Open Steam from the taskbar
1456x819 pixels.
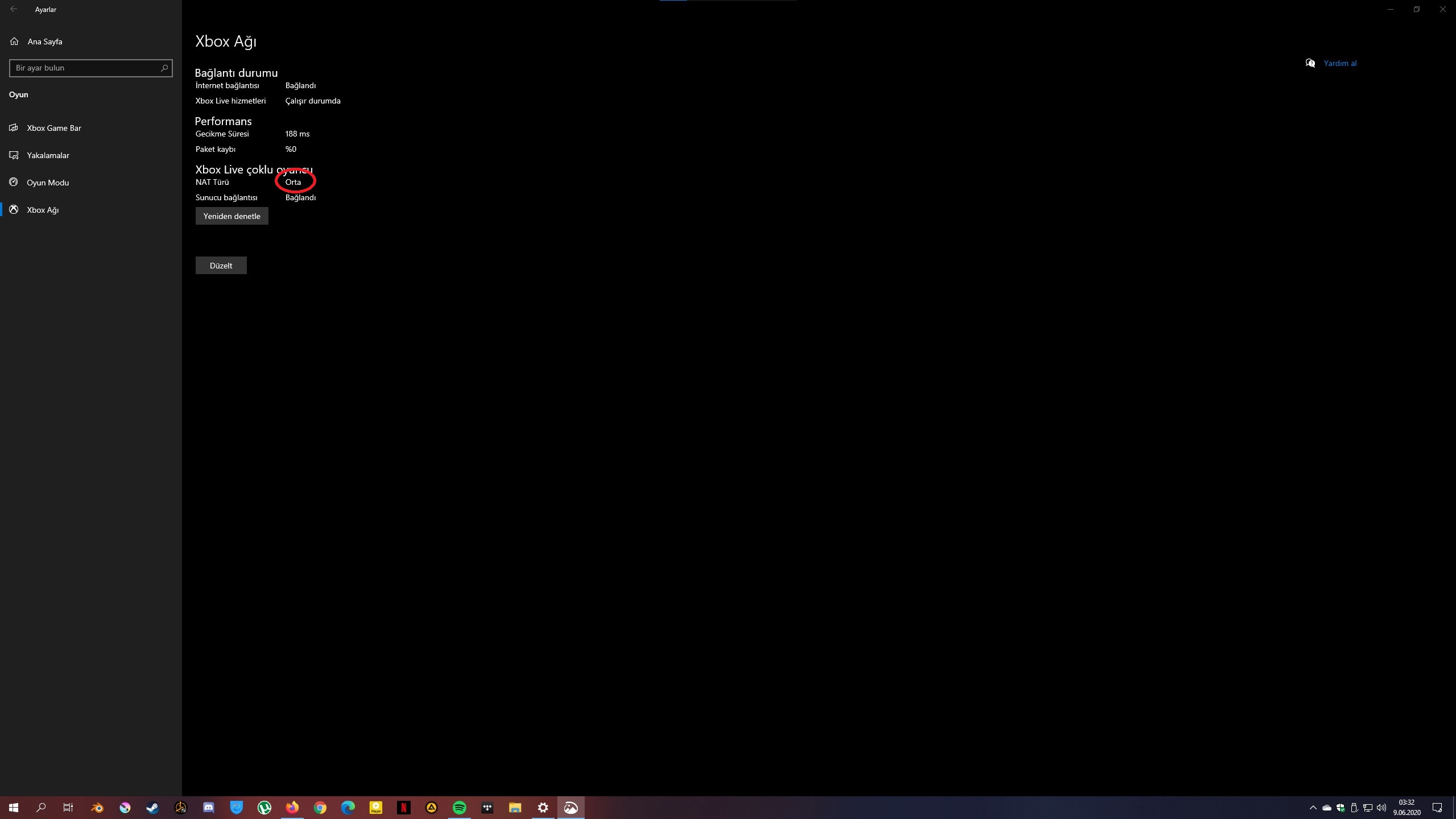click(153, 808)
